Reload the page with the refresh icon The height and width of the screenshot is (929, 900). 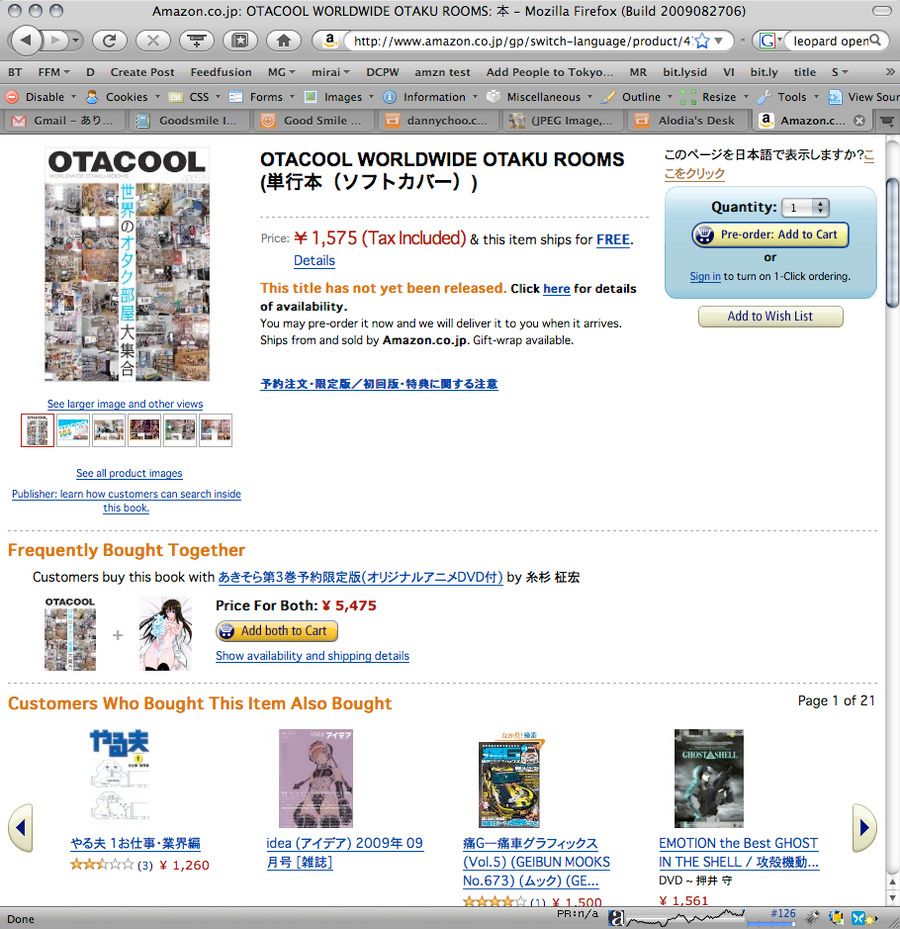point(109,41)
